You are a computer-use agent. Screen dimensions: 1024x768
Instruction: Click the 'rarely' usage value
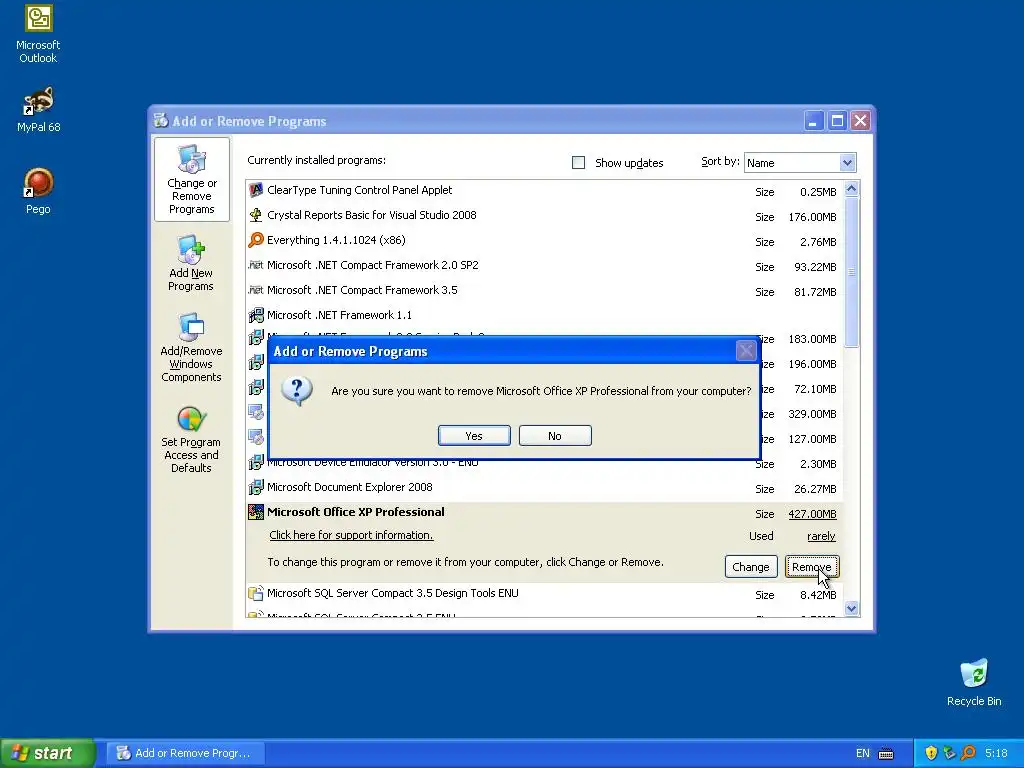(x=821, y=536)
